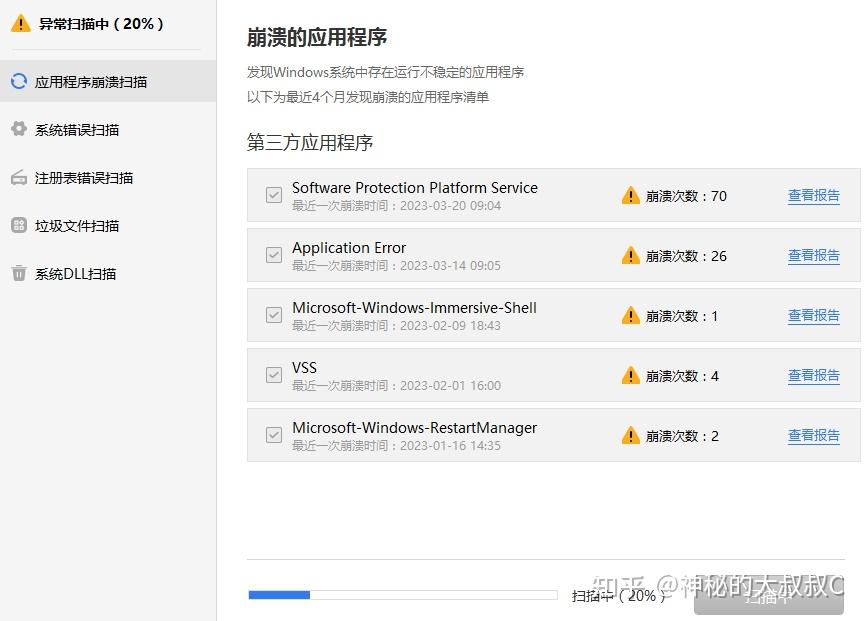
Task: Toggle Software Protection Platform Service checkbox
Action: pyautogui.click(x=273, y=196)
